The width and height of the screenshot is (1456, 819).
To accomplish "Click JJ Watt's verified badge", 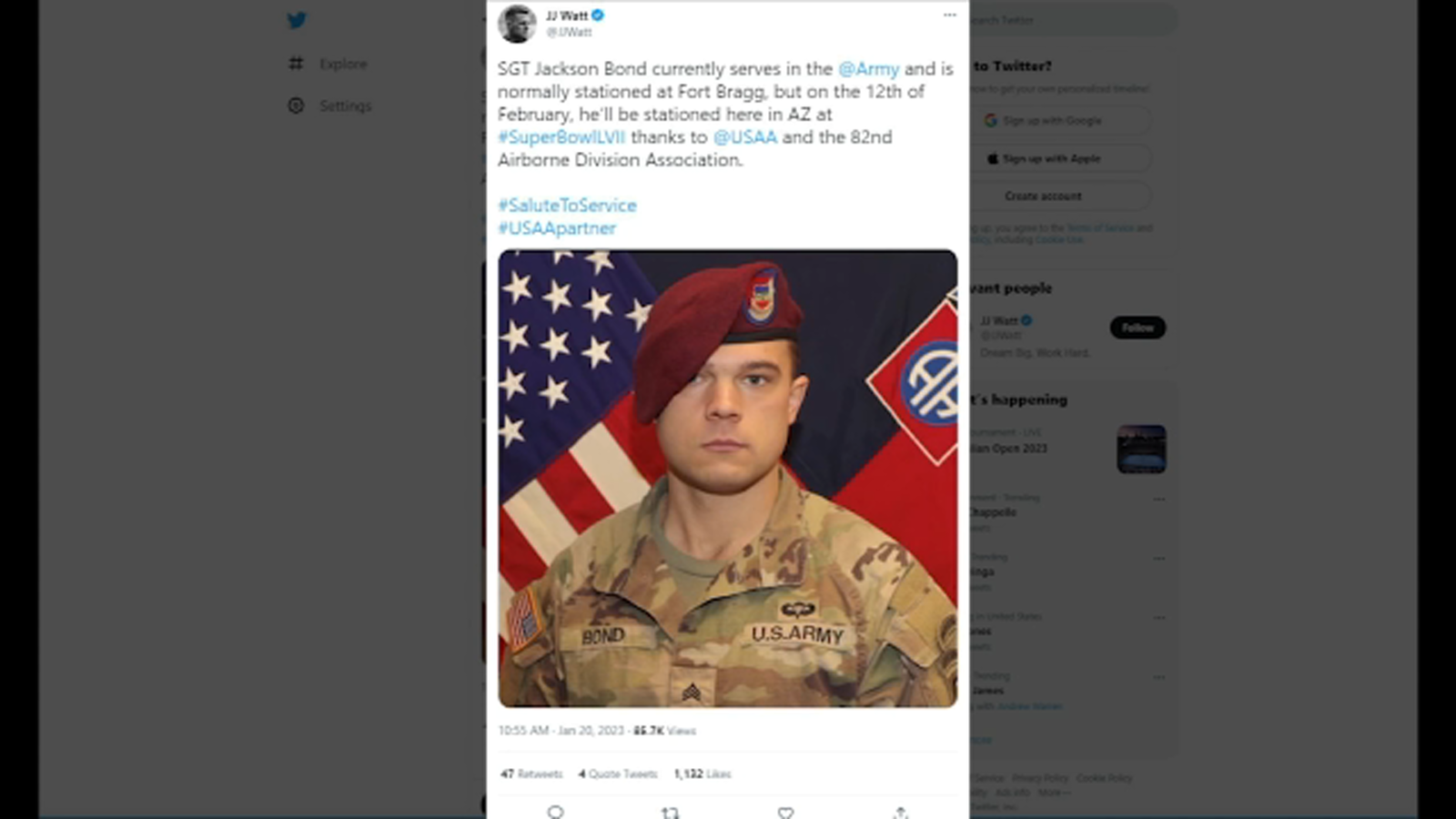I will (597, 15).
